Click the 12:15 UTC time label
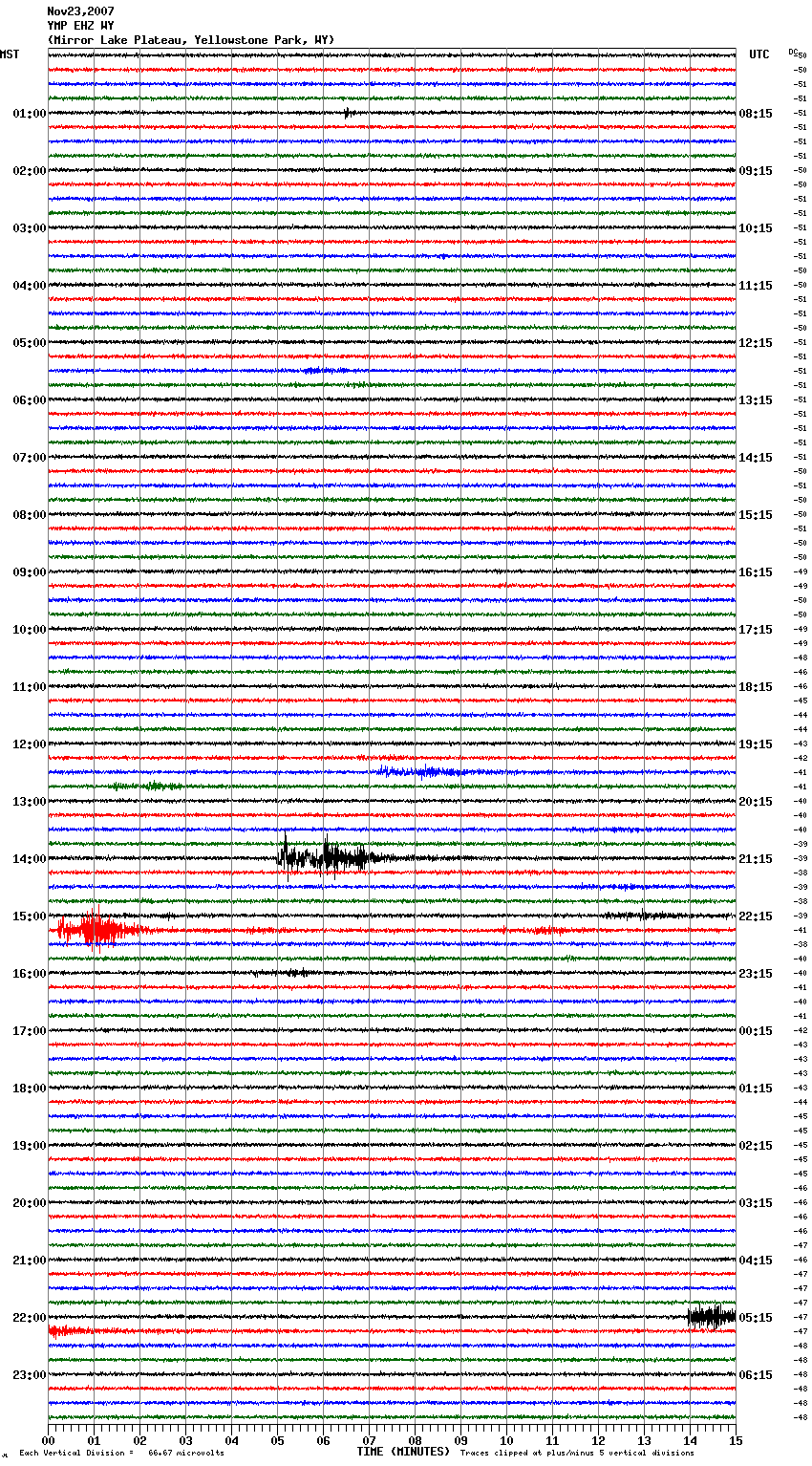This screenshot has height=1466, width=812. pyautogui.click(x=756, y=343)
